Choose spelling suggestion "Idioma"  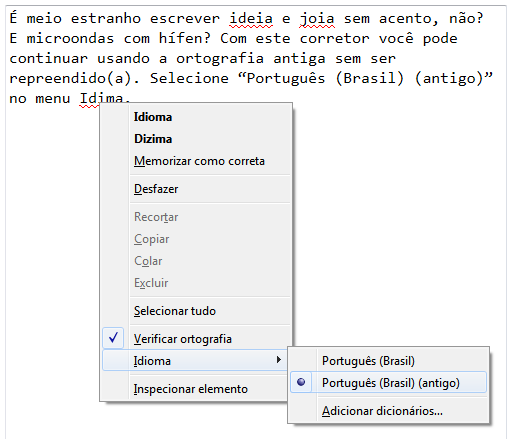click(x=197, y=117)
